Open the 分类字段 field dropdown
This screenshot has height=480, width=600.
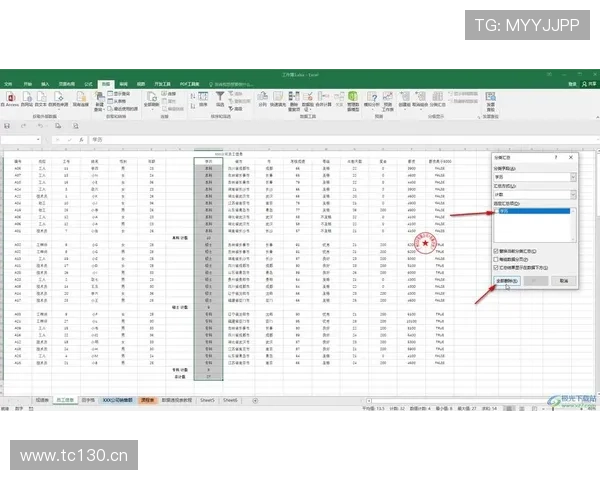point(572,177)
